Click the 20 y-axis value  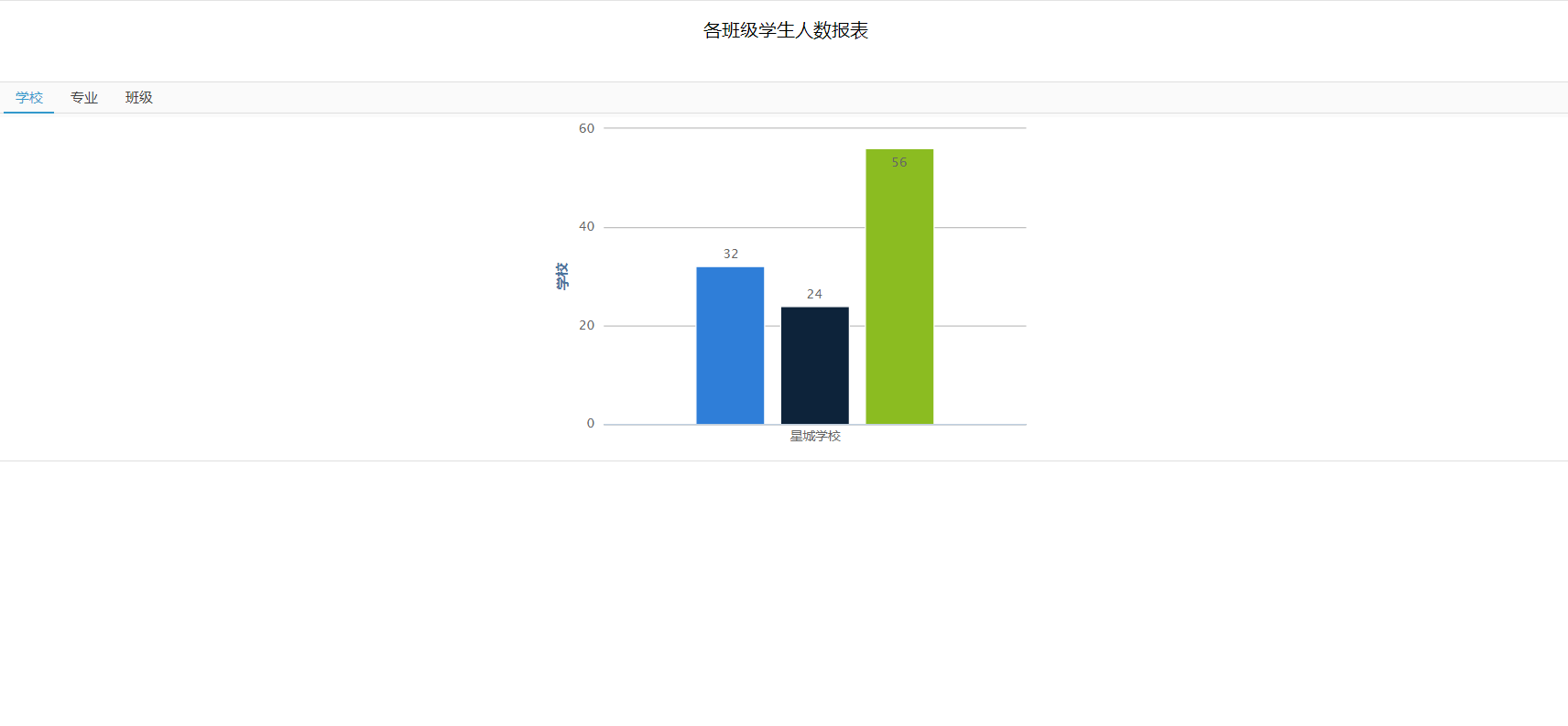point(586,325)
